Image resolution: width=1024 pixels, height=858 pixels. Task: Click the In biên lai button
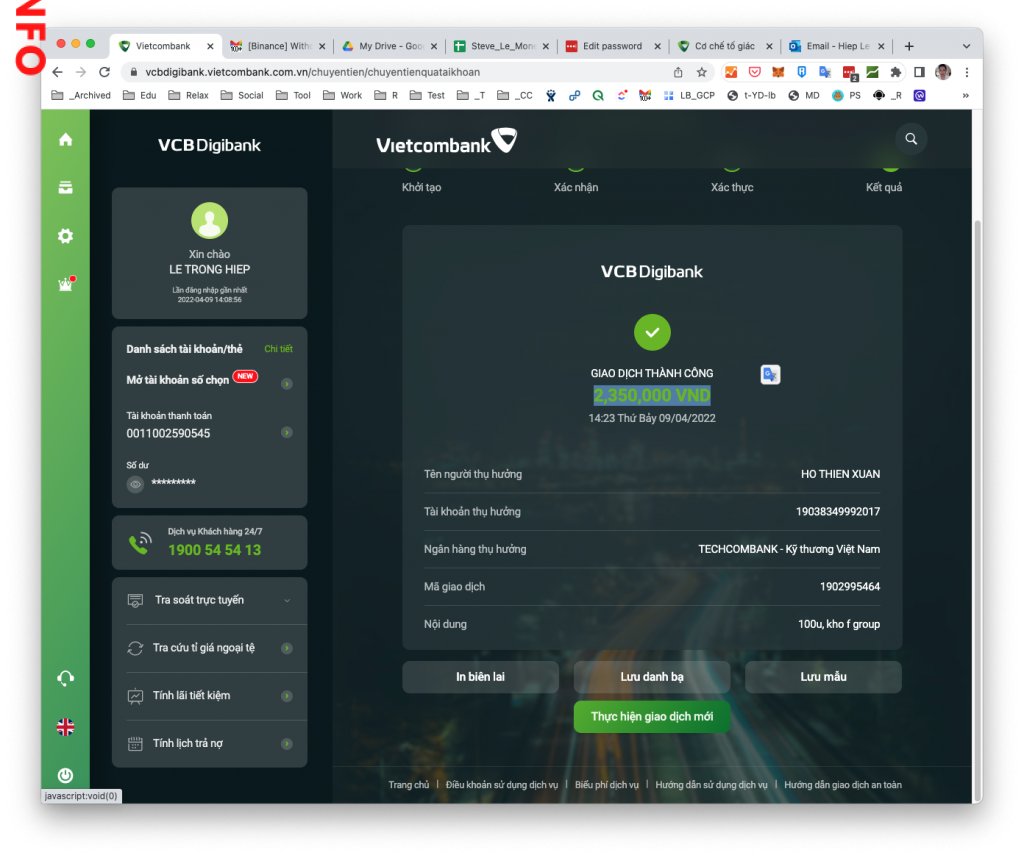tap(481, 677)
